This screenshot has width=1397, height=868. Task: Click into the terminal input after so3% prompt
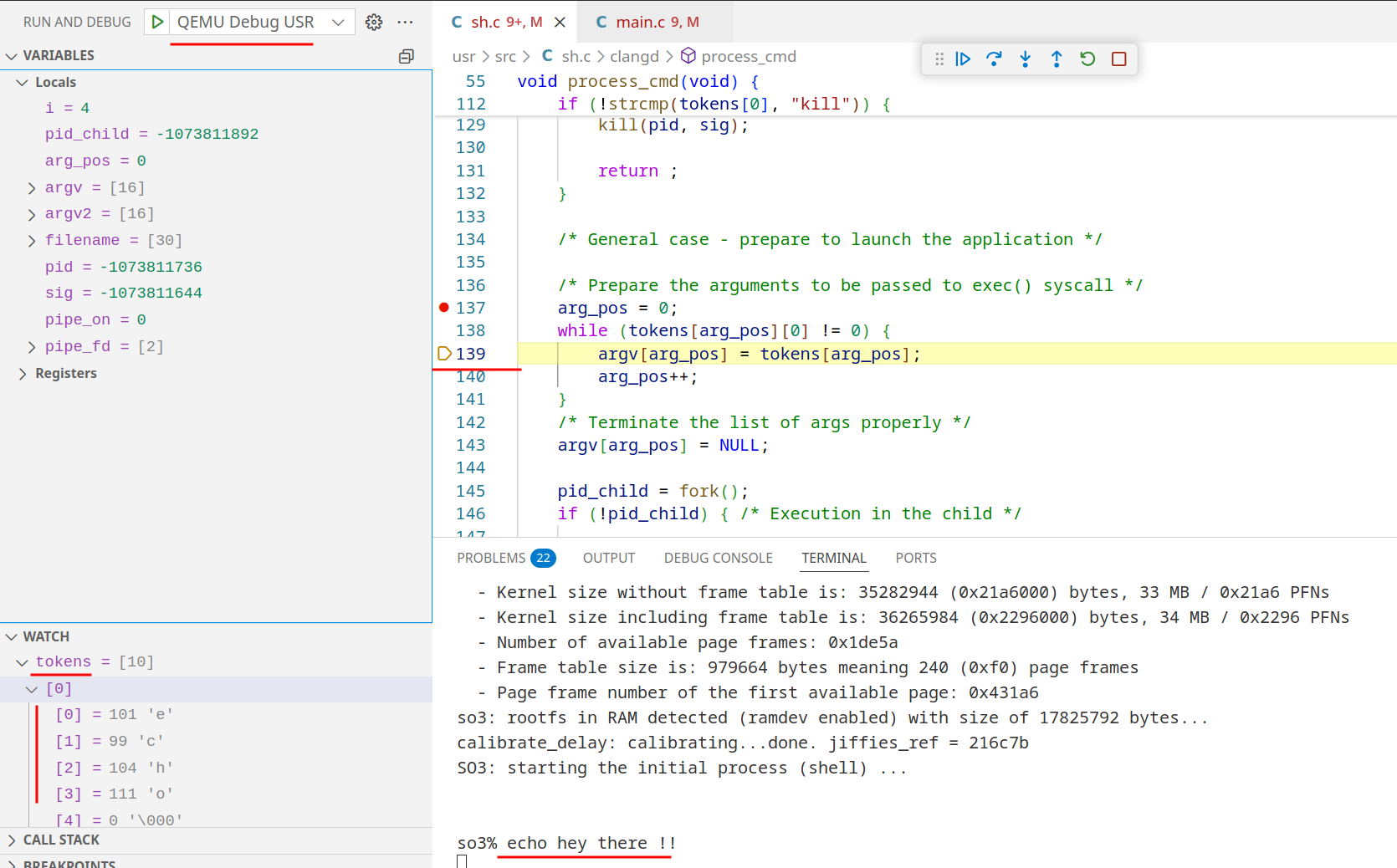(x=753, y=843)
